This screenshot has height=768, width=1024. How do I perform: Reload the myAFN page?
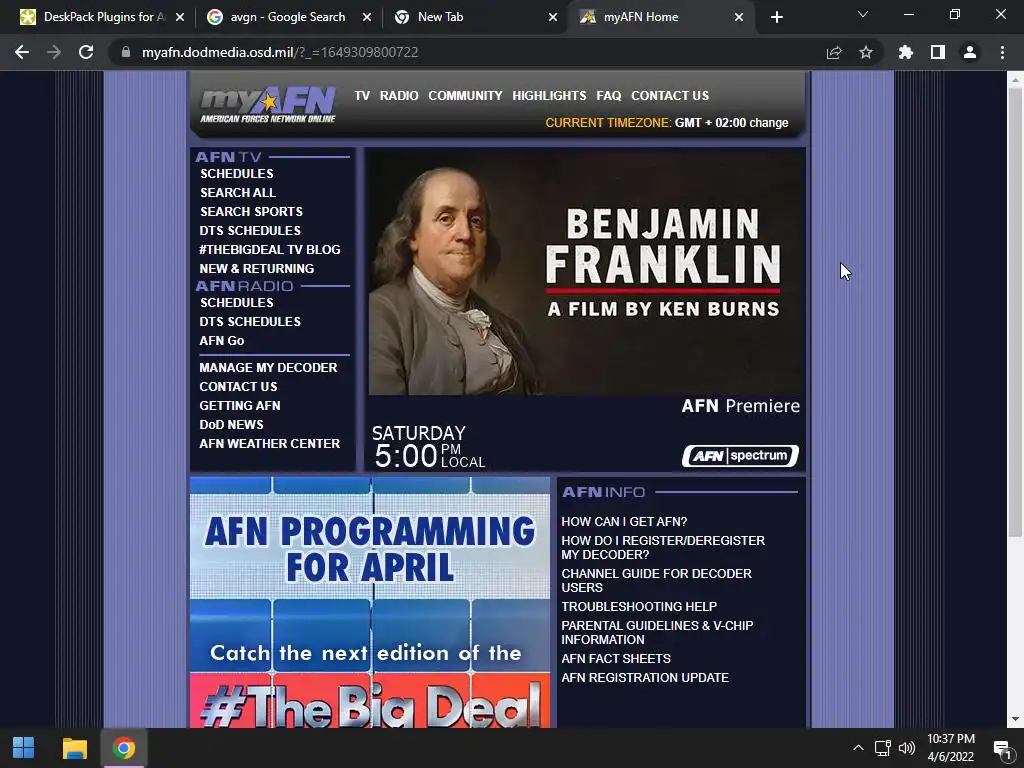coord(86,52)
